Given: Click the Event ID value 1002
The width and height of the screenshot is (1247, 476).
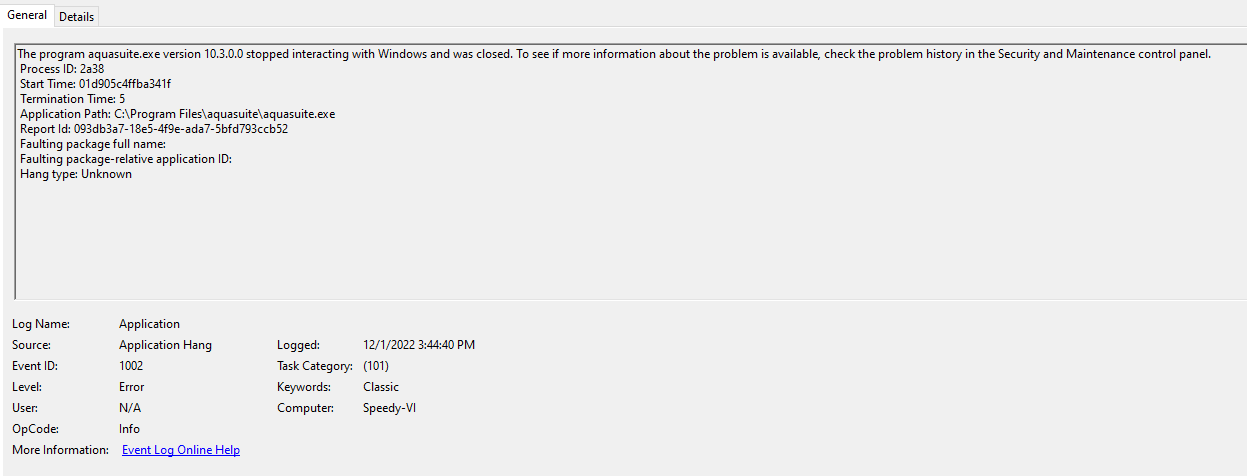Looking at the screenshot, I should [x=131, y=366].
